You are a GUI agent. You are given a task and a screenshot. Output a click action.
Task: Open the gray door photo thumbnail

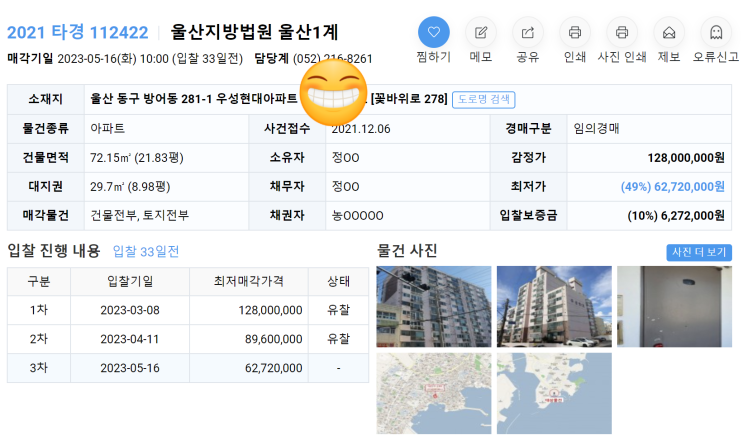pos(674,306)
